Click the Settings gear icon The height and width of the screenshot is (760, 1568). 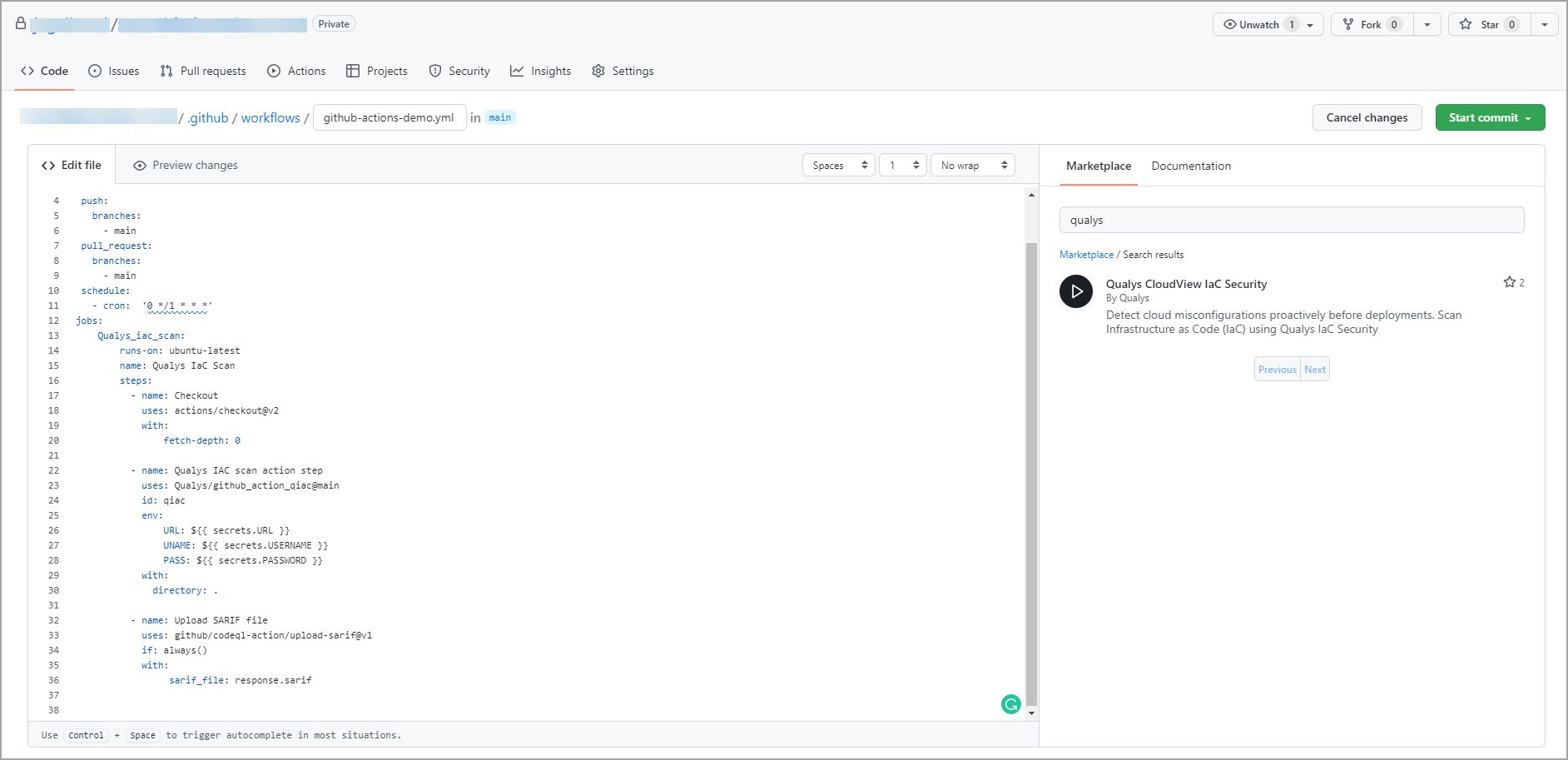pos(598,71)
